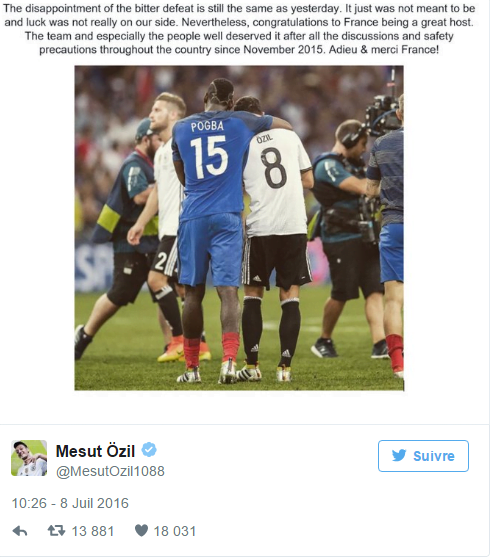Open Mesut Özil's profile avatar
497x557 pixels.
coord(29,458)
